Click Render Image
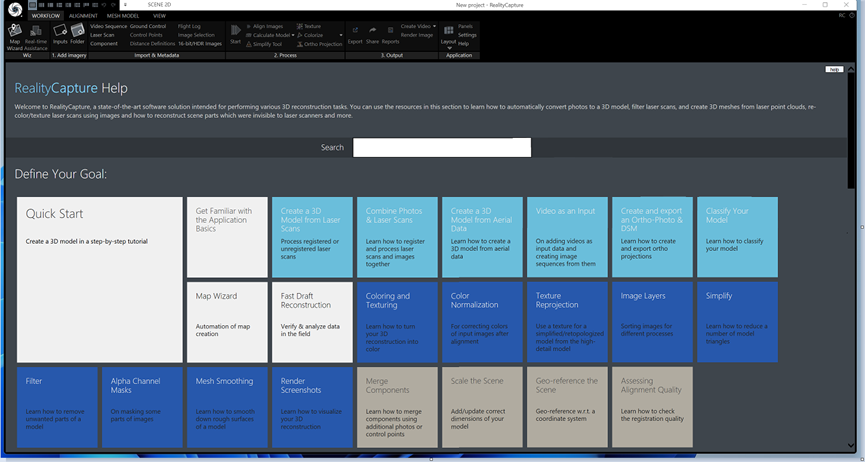The height and width of the screenshot is (462, 865). click(x=417, y=35)
